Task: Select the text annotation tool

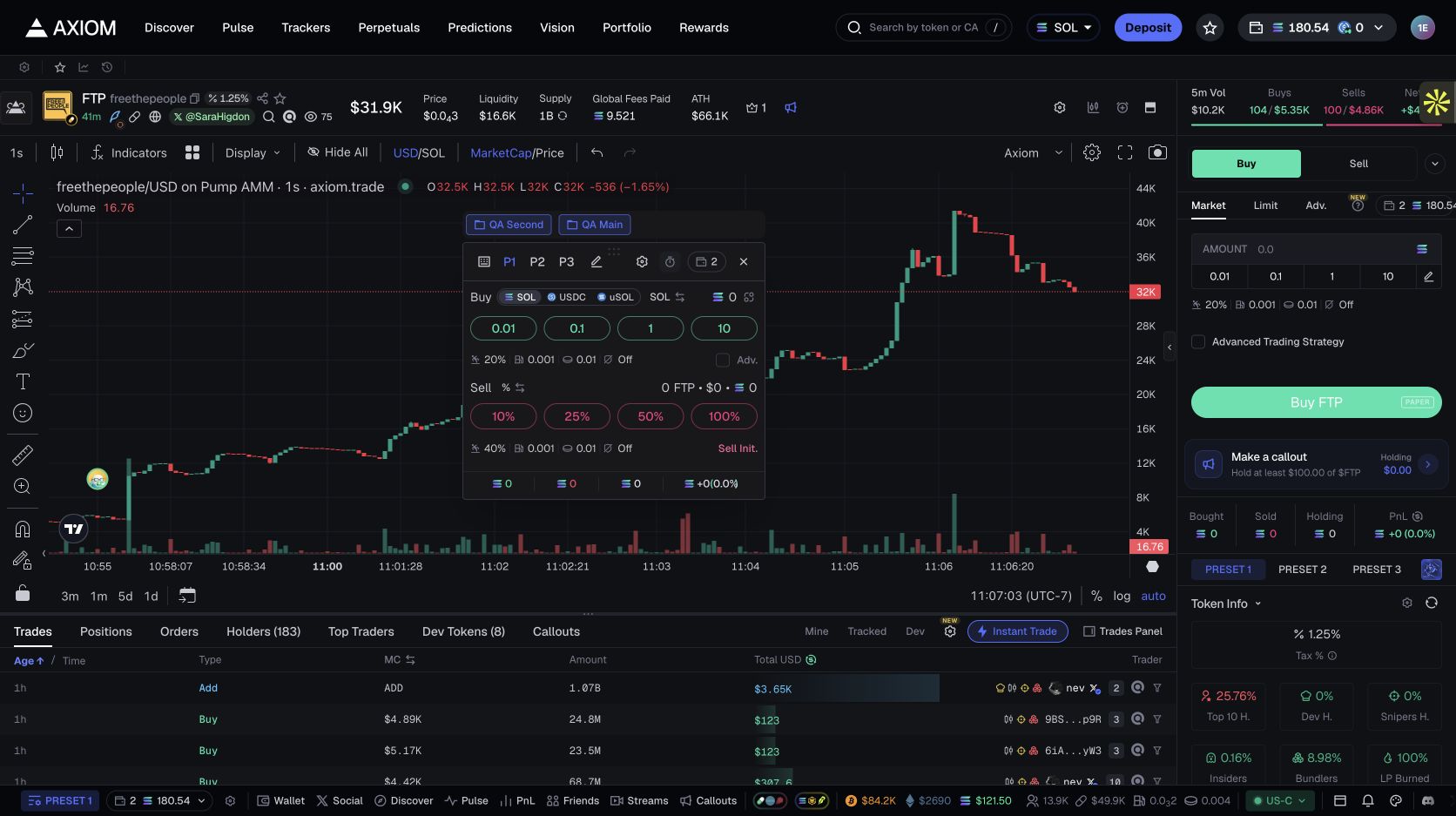Action: (23, 381)
